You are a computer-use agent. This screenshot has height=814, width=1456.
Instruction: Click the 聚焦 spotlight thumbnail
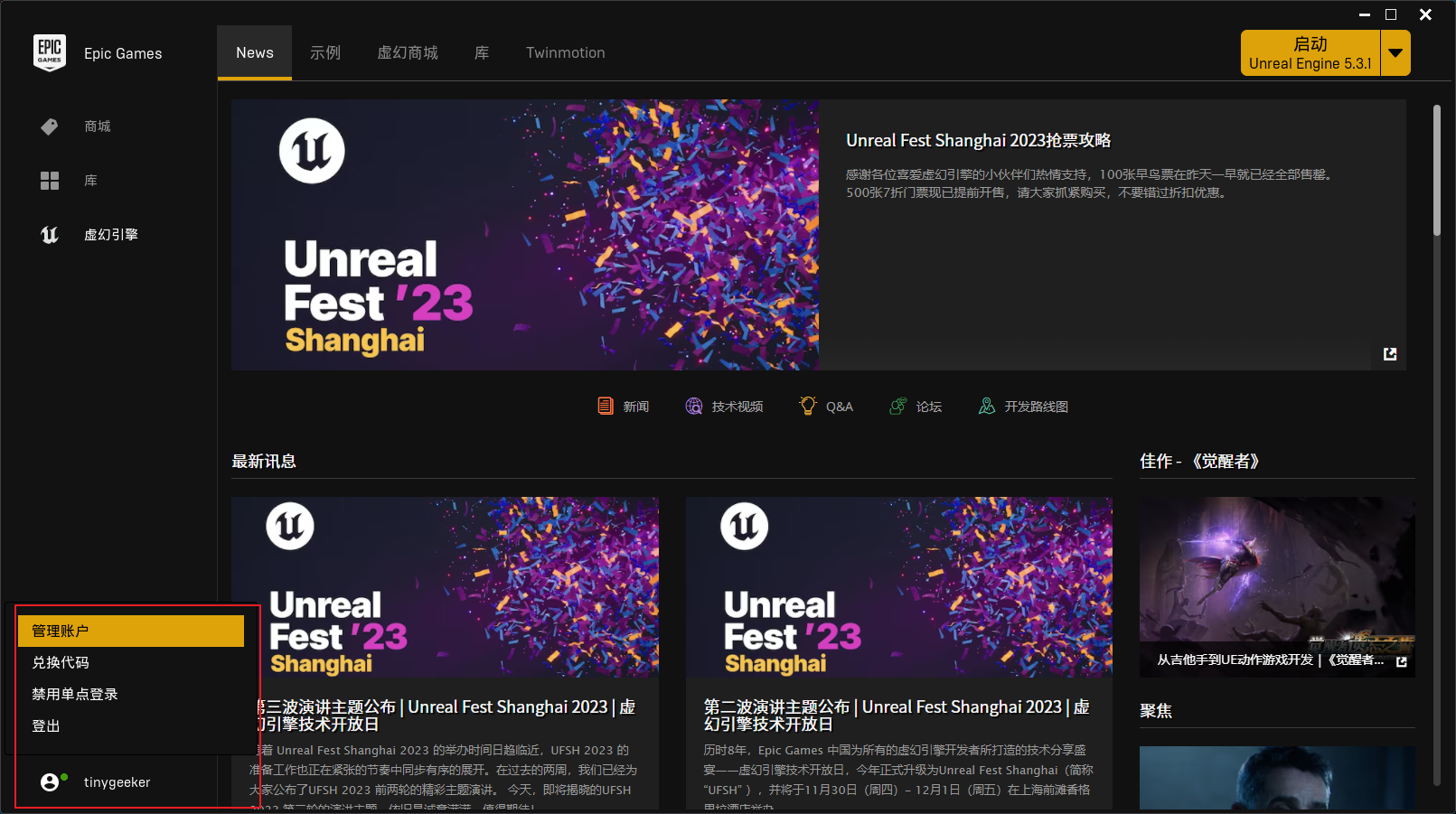tap(1277, 778)
